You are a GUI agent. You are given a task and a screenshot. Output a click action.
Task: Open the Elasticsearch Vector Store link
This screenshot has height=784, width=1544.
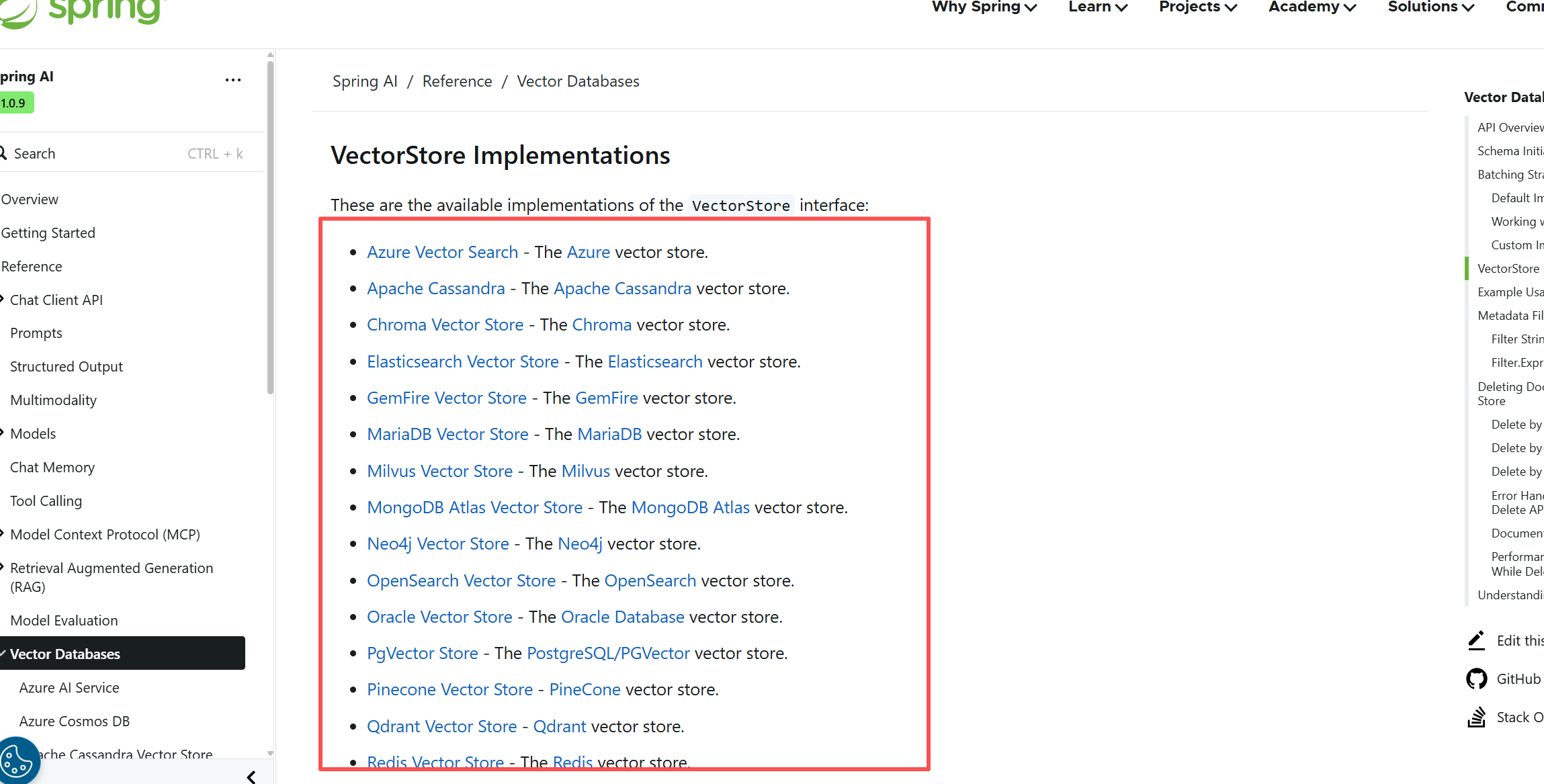[463, 361]
